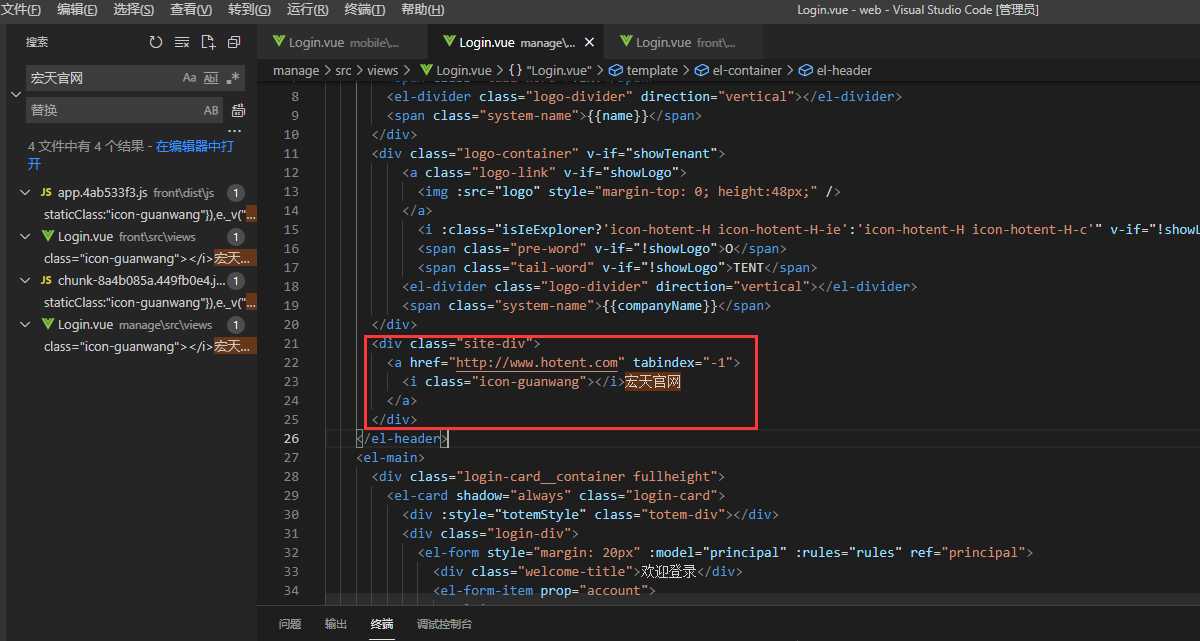Collapse all search results icon

click(x=234, y=42)
